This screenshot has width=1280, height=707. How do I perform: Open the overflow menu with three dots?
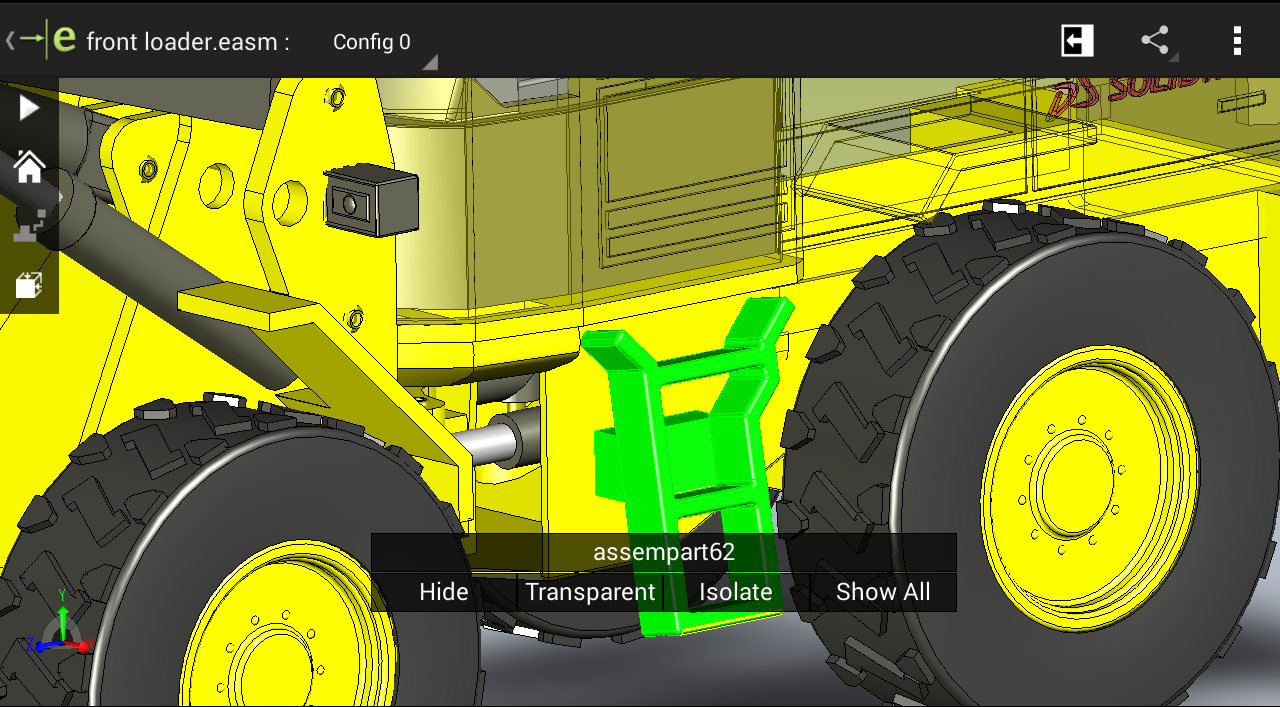[1237, 41]
